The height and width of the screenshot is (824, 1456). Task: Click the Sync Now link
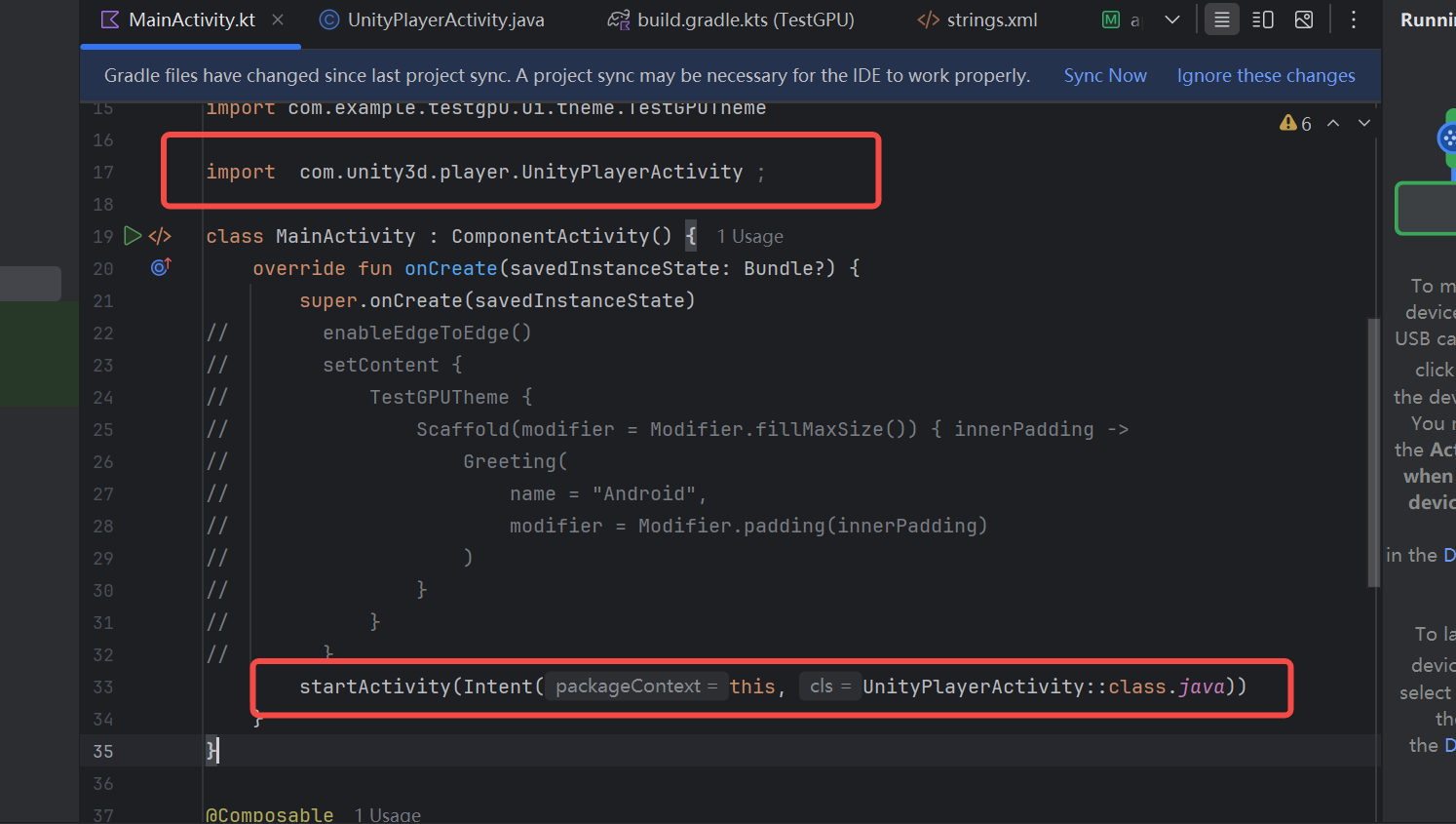click(1104, 76)
